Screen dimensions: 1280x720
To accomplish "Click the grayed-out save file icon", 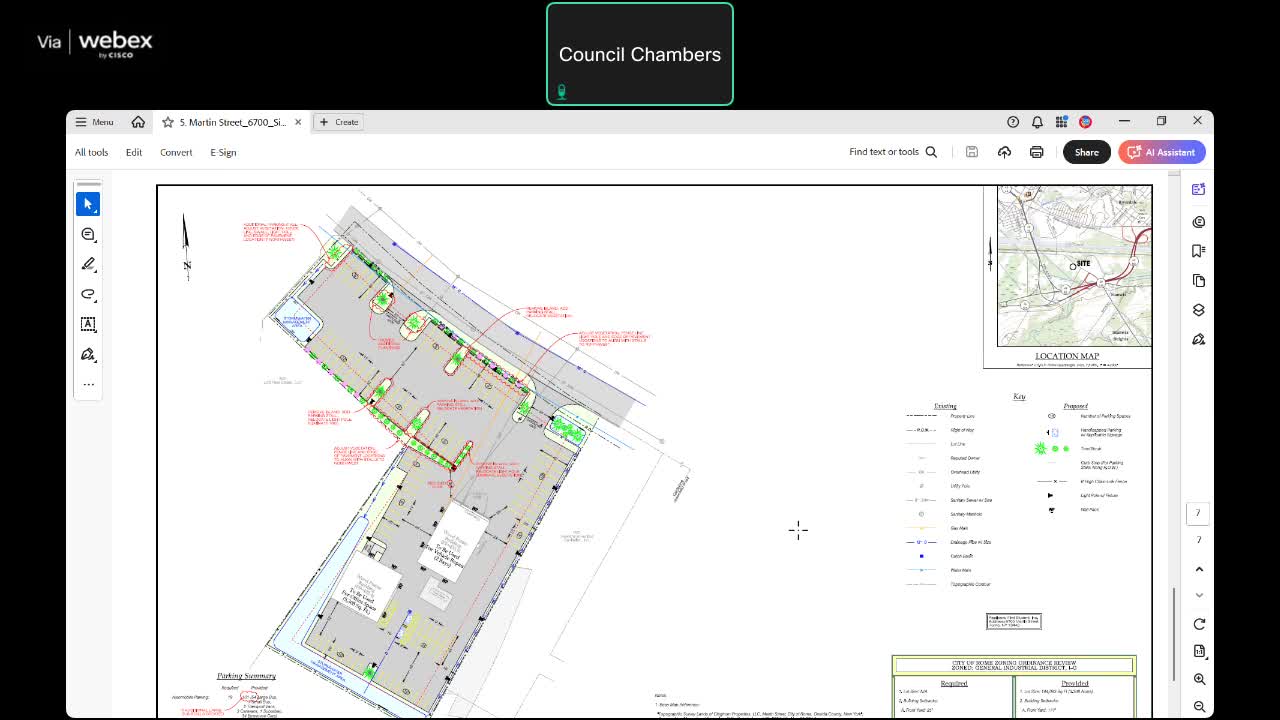I will click(971, 152).
